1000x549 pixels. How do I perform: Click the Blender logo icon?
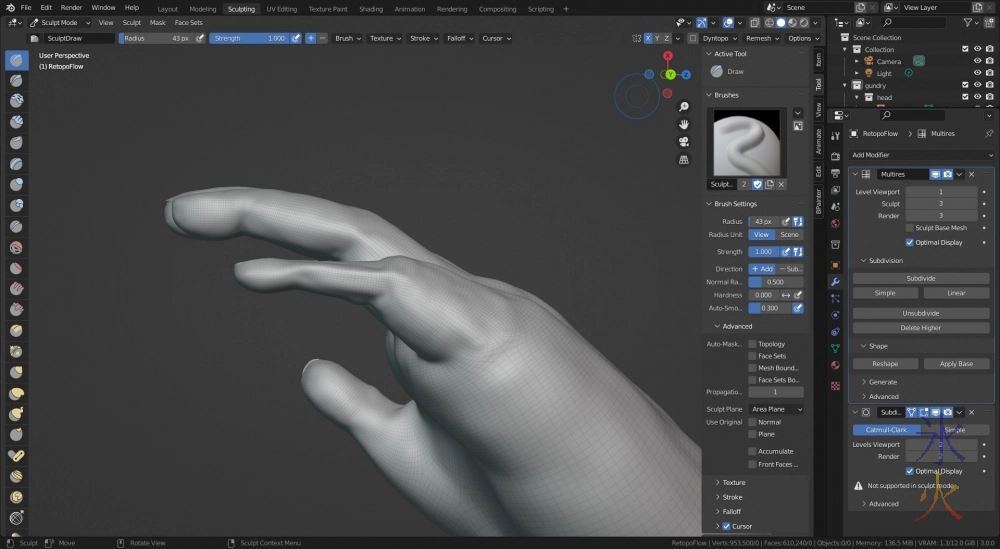tap(9, 8)
